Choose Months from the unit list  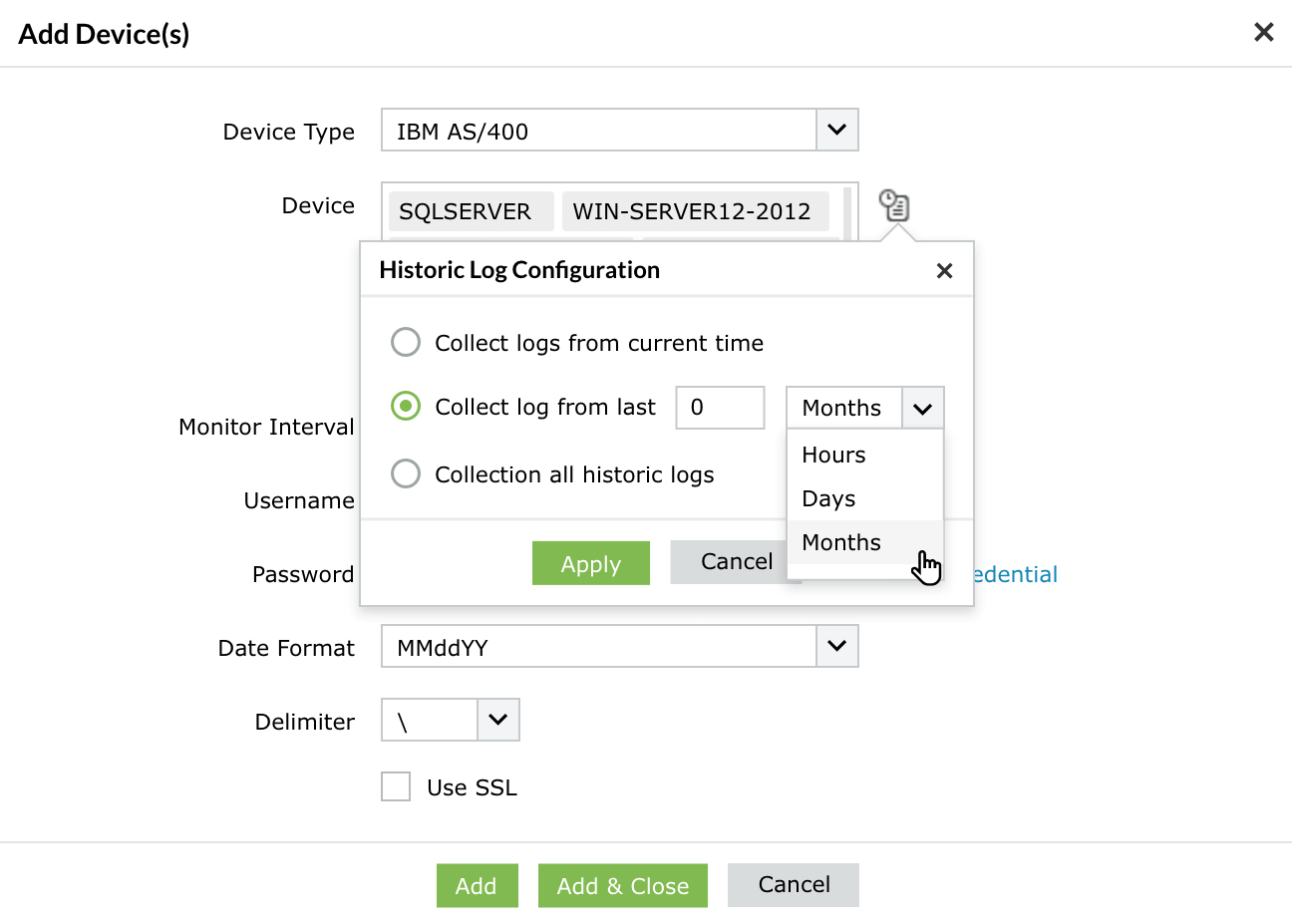[841, 542]
